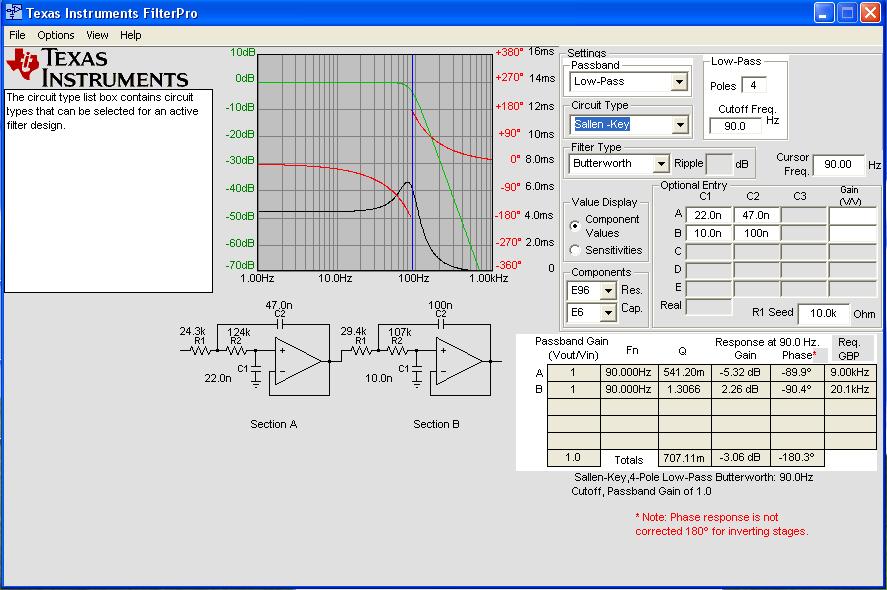Click the phase value -89.9°

tap(797, 373)
